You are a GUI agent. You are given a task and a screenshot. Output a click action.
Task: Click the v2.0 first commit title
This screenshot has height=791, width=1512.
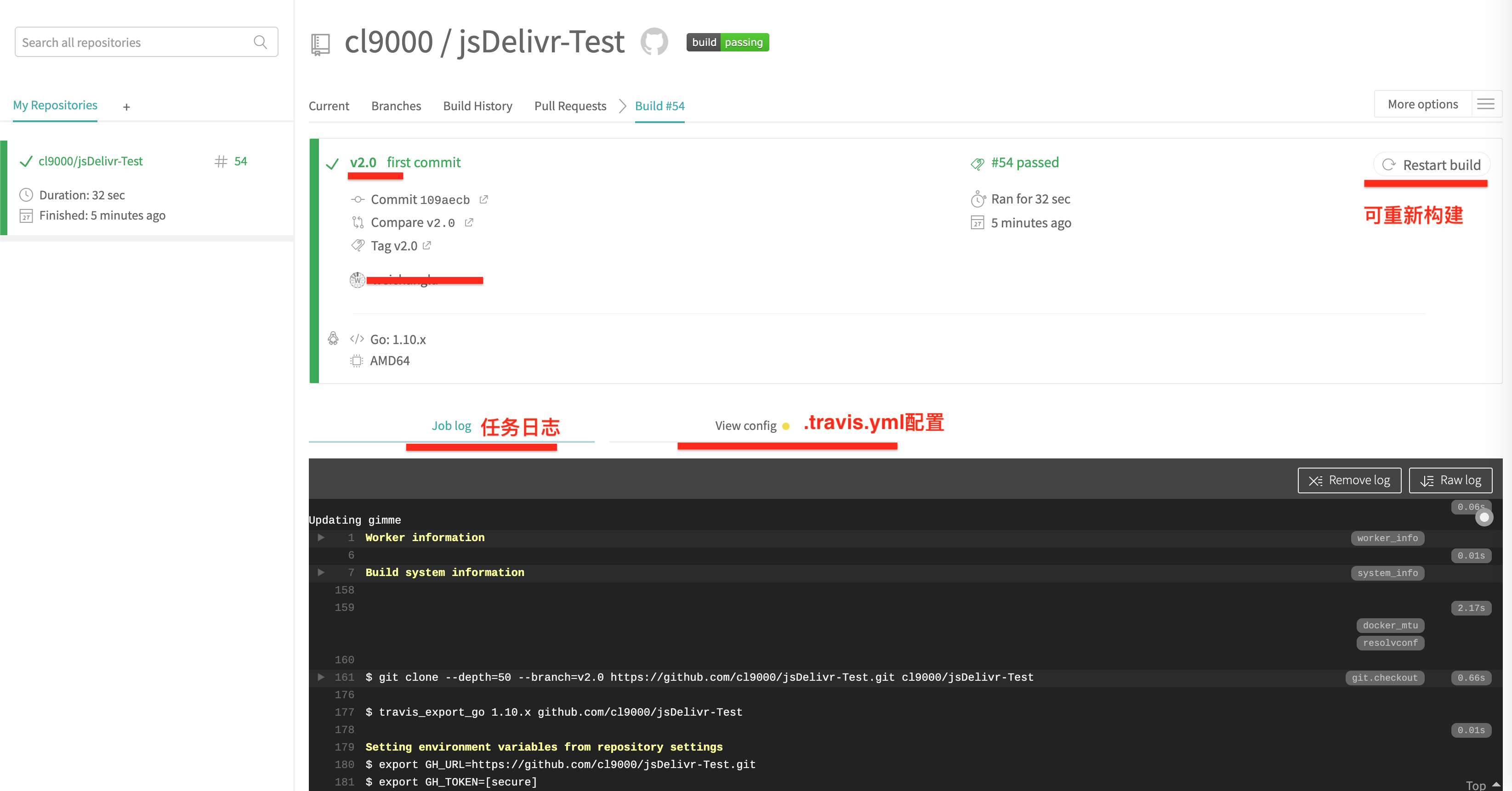coord(405,163)
